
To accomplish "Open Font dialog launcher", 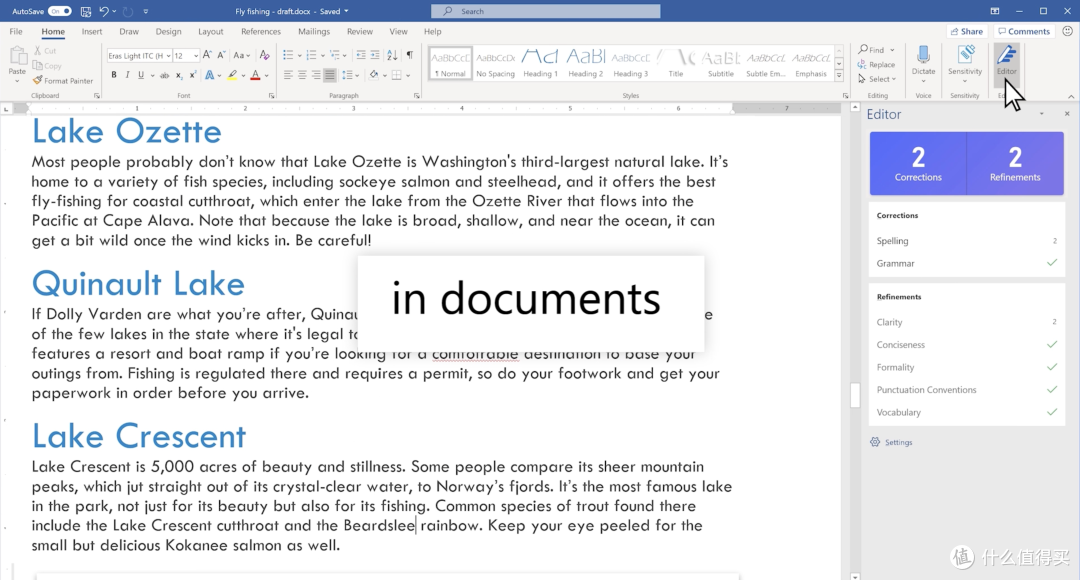I will tap(271, 96).
